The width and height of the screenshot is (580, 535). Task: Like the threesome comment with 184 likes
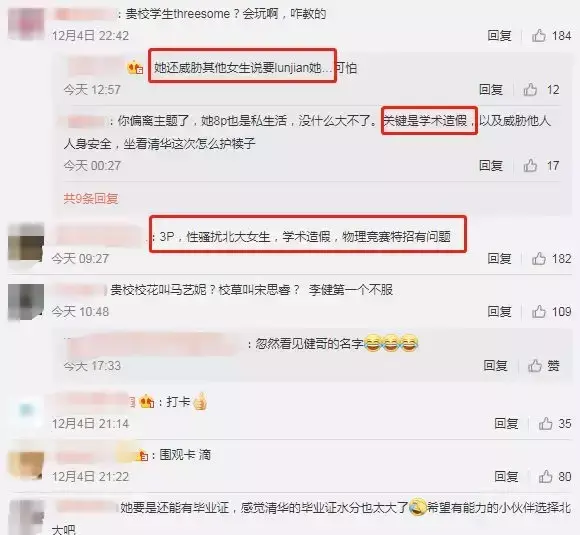click(x=551, y=36)
